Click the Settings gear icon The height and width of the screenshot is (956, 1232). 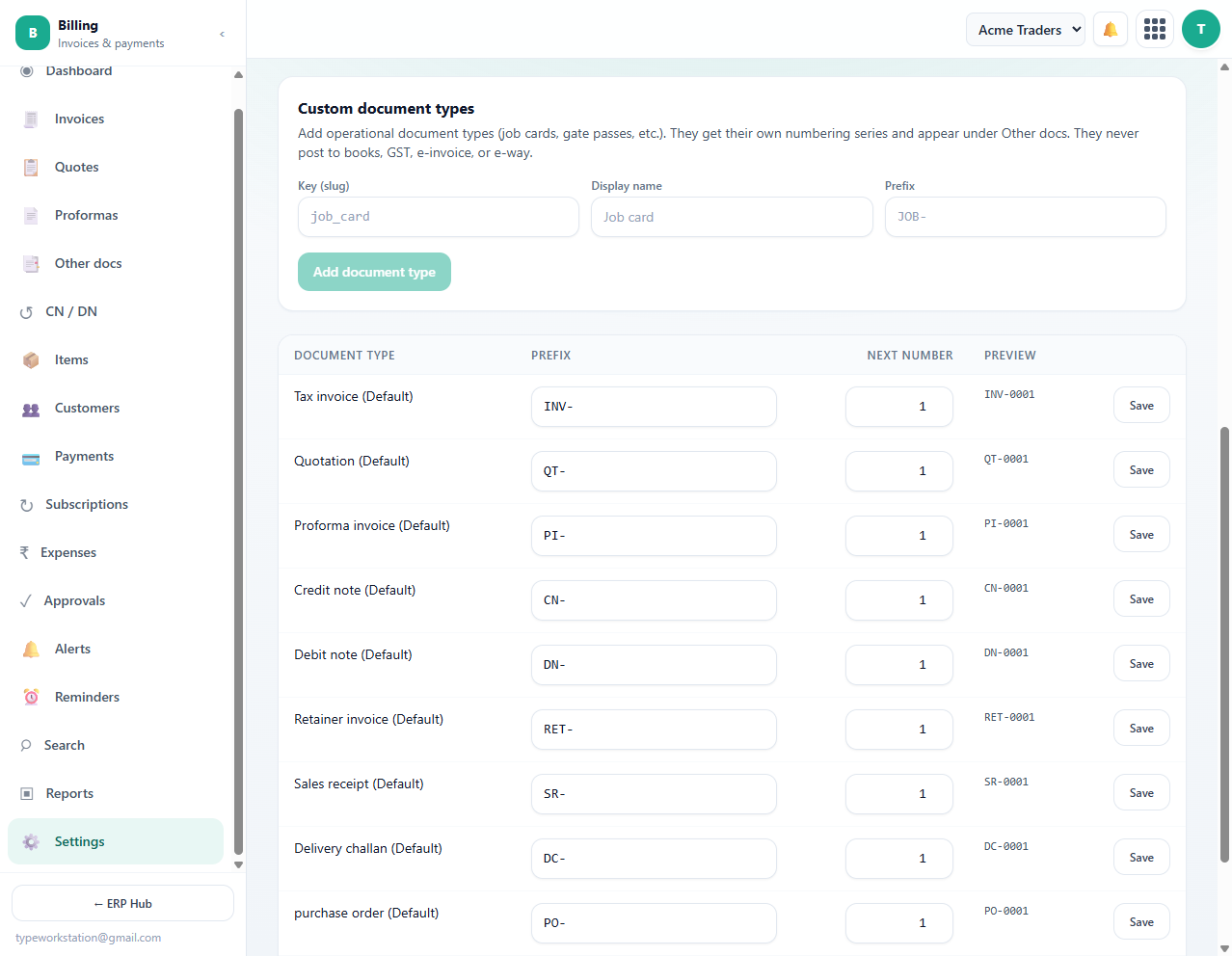(31, 842)
